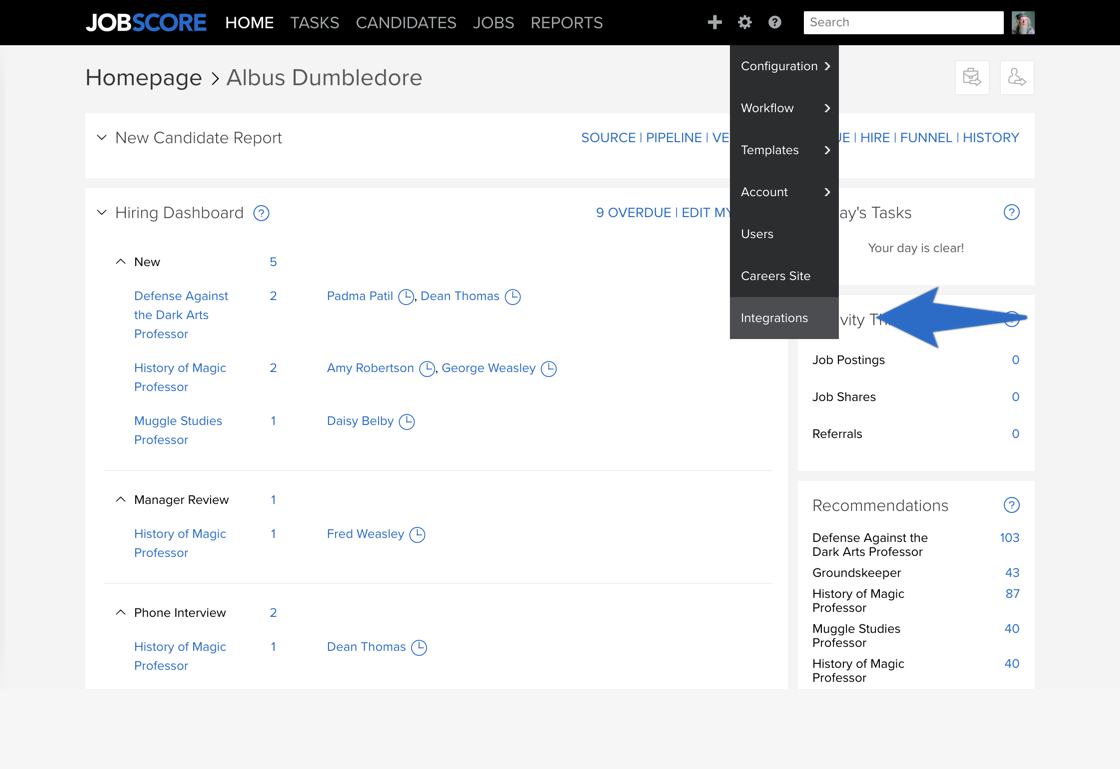This screenshot has width=1120, height=769.
Task: Expand the Account submenu
Action: 784,192
